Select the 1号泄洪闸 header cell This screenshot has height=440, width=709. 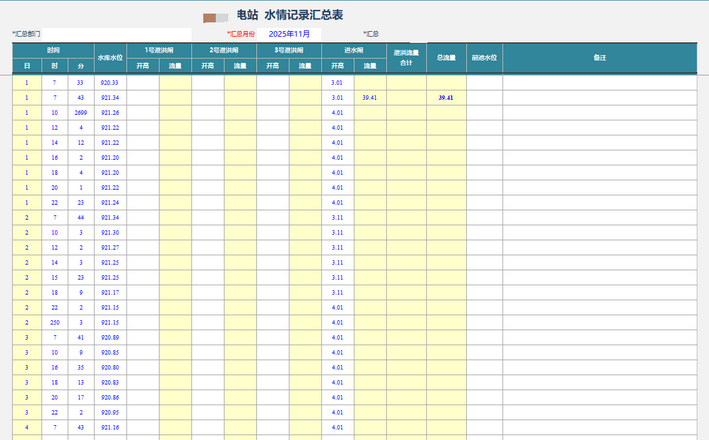159,50
